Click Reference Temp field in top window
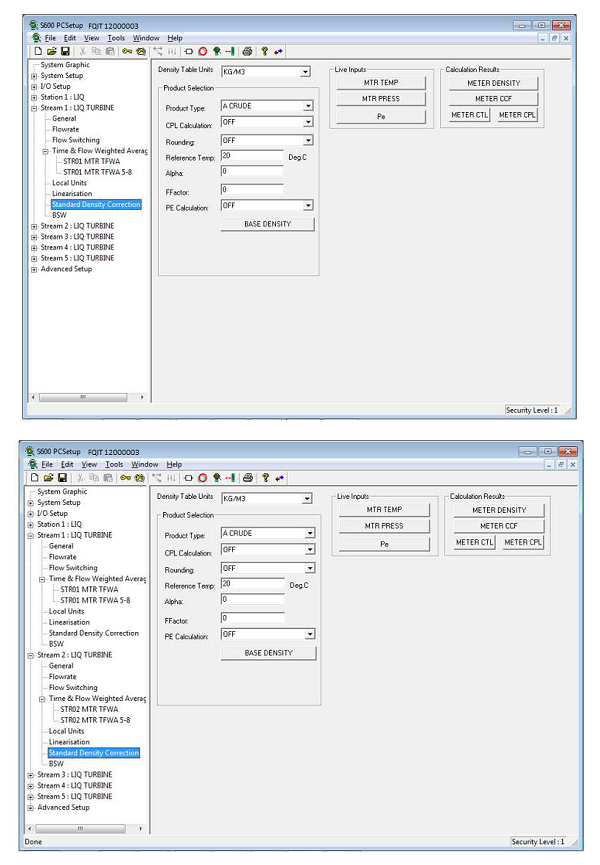 (252, 156)
